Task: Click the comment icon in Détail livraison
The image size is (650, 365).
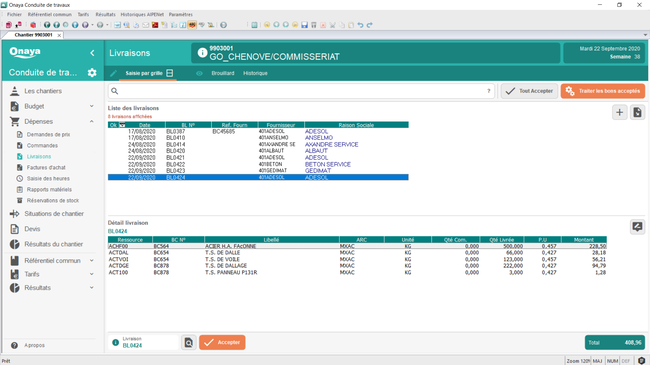Action: coord(637,226)
